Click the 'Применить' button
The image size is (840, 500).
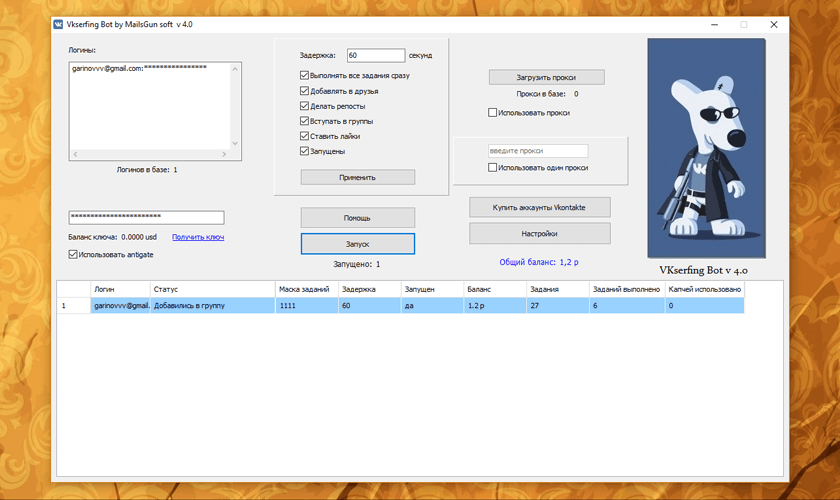point(357,177)
